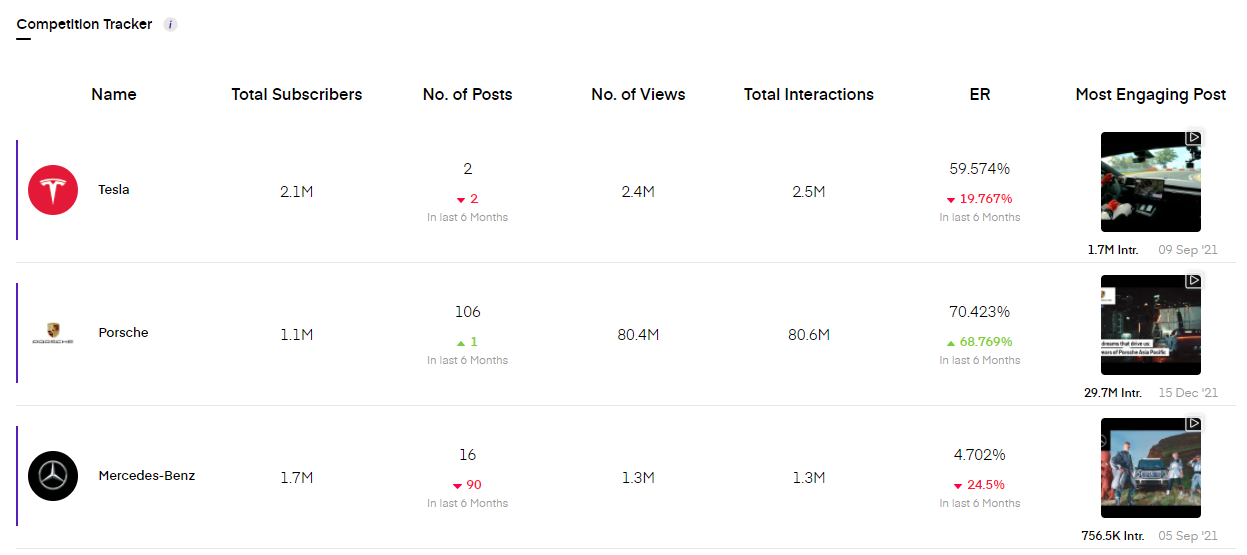Sort by No. of Posts header
1247x555 pixels.
(x=467, y=95)
